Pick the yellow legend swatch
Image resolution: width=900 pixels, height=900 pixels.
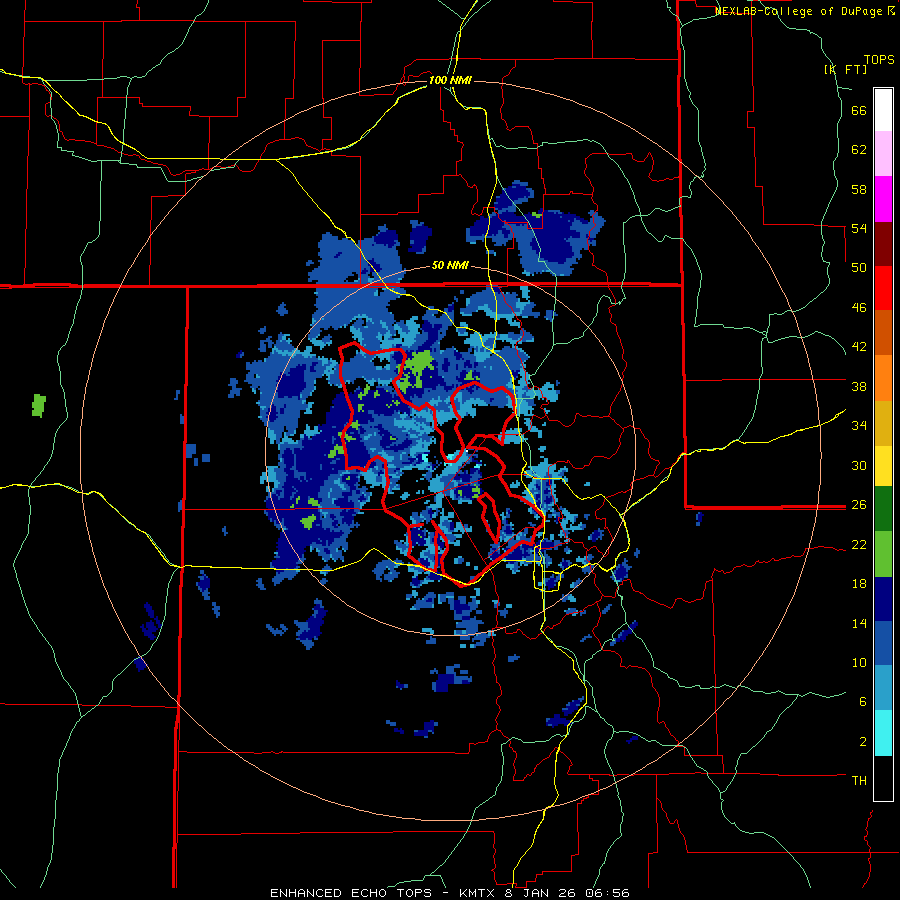pyautogui.click(x=883, y=466)
